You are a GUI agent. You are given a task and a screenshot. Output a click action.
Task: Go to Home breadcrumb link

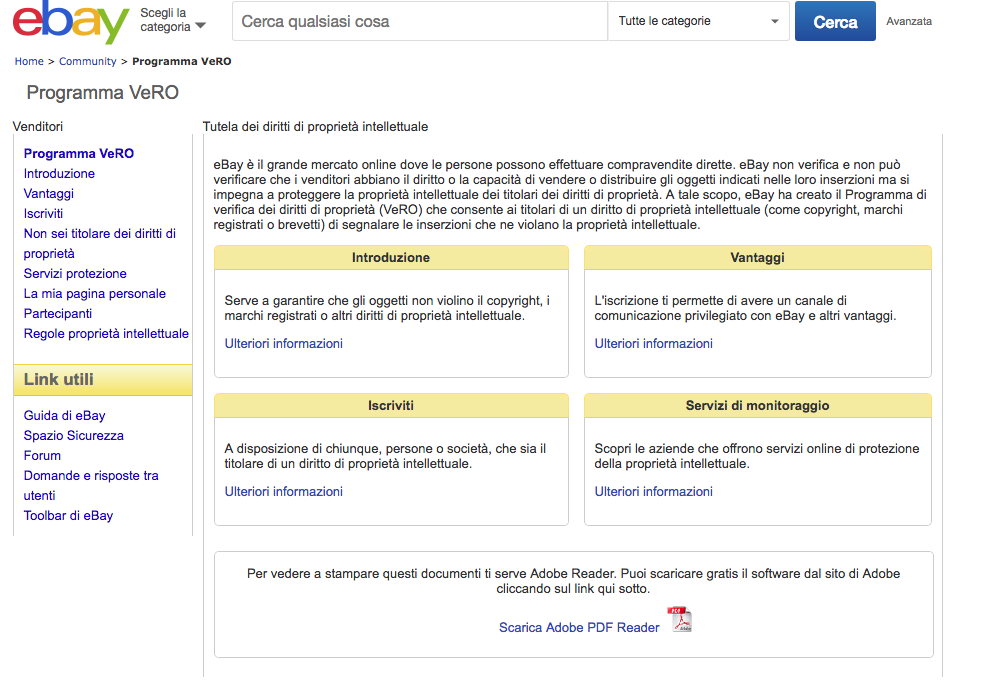(x=29, y=61)
